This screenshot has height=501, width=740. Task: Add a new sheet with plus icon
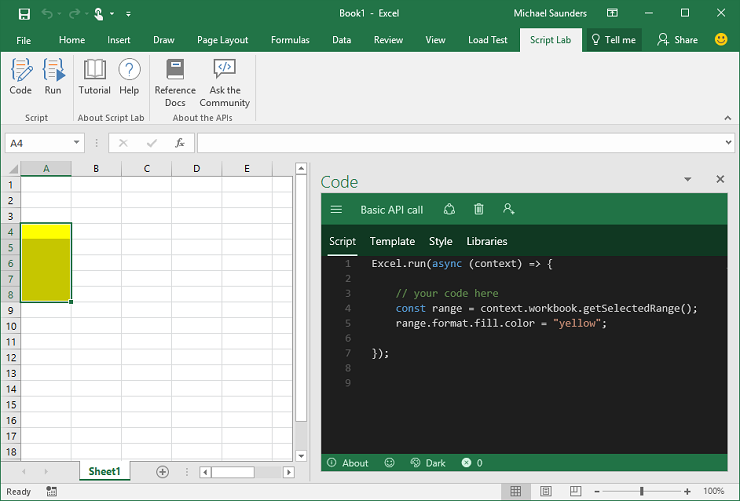(x=162, y=472)
